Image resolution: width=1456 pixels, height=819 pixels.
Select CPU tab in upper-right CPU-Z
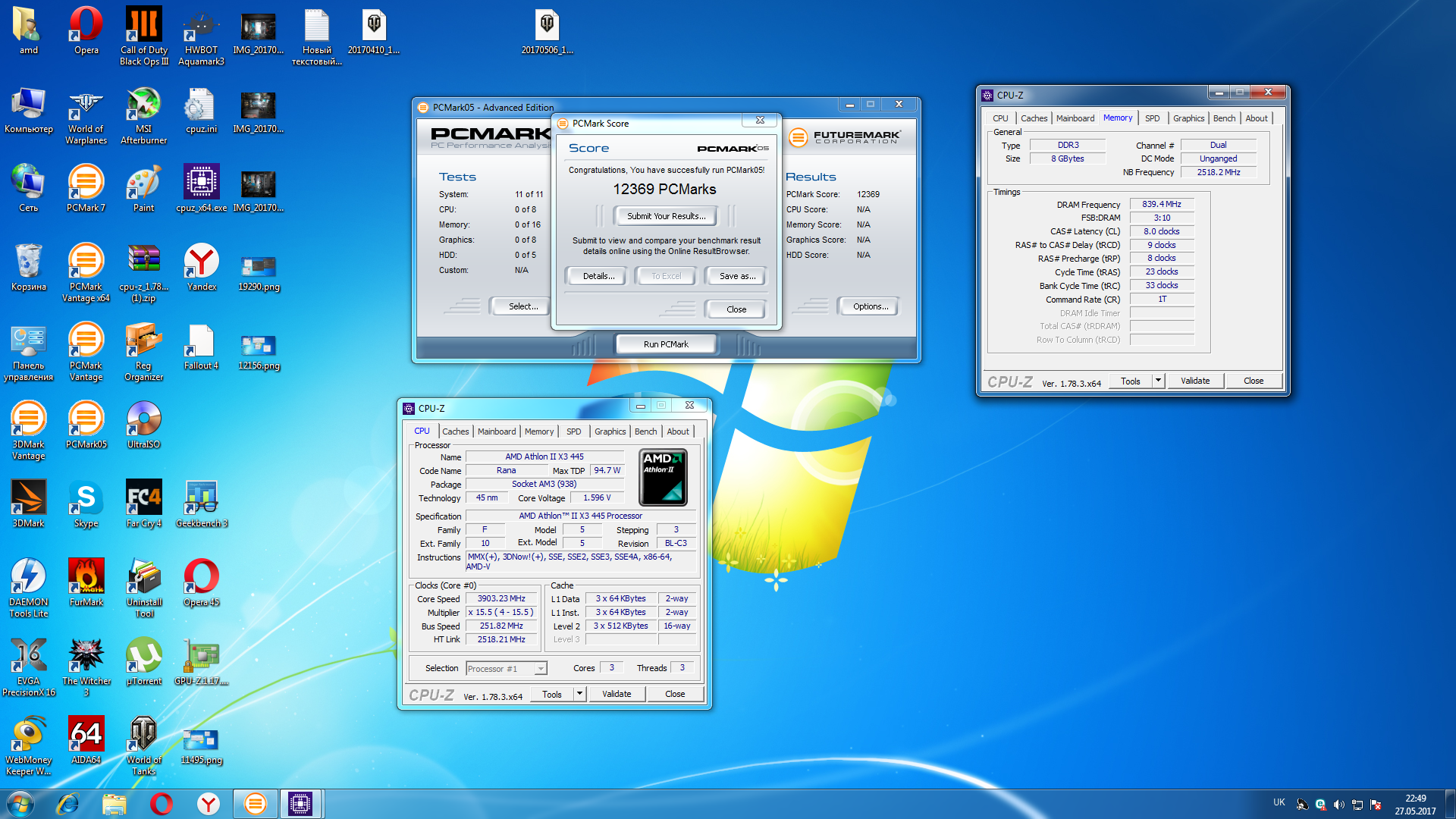tap(1000, 118)
